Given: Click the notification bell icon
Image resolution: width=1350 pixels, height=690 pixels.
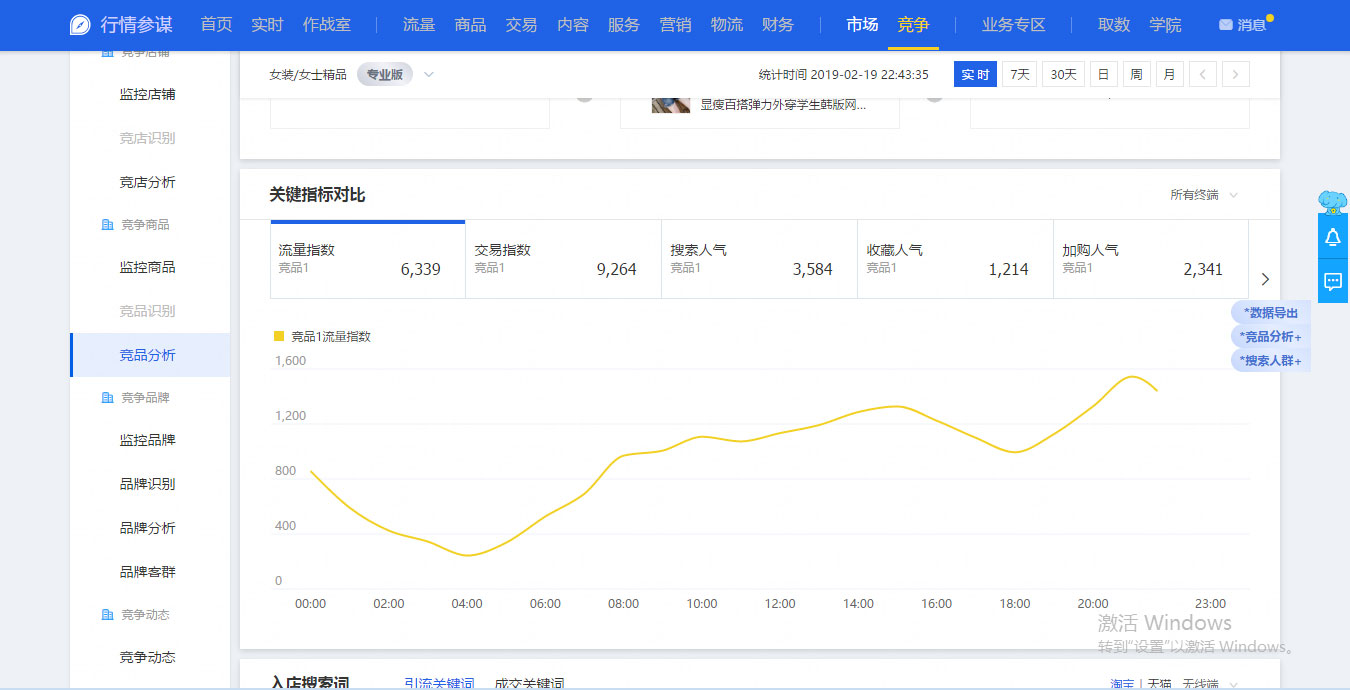Looking at the screenshot, I should (1332, 237).
